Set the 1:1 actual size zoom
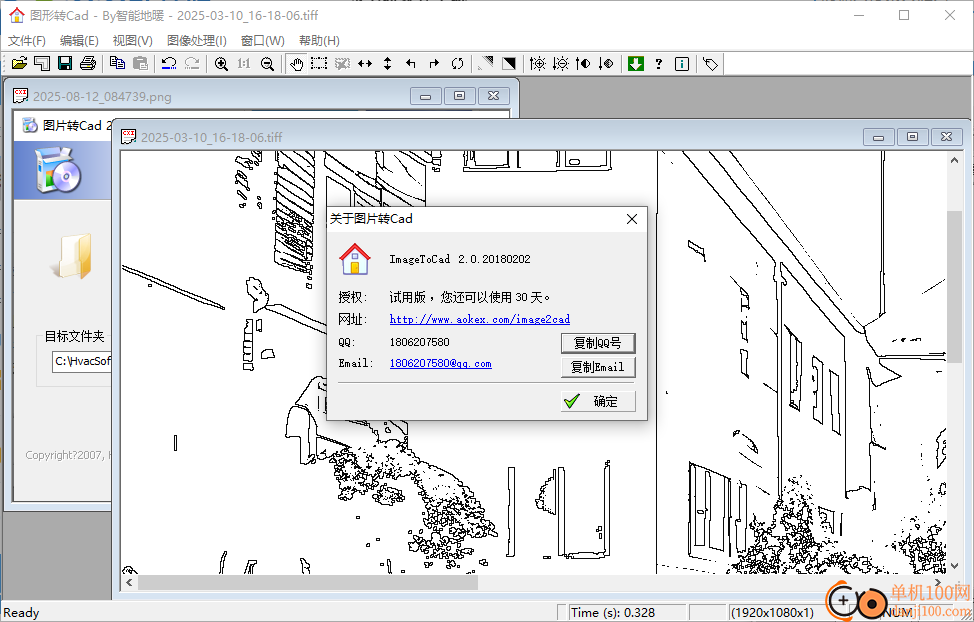This screenshot has width=974, height=622. tap(244, 63)
